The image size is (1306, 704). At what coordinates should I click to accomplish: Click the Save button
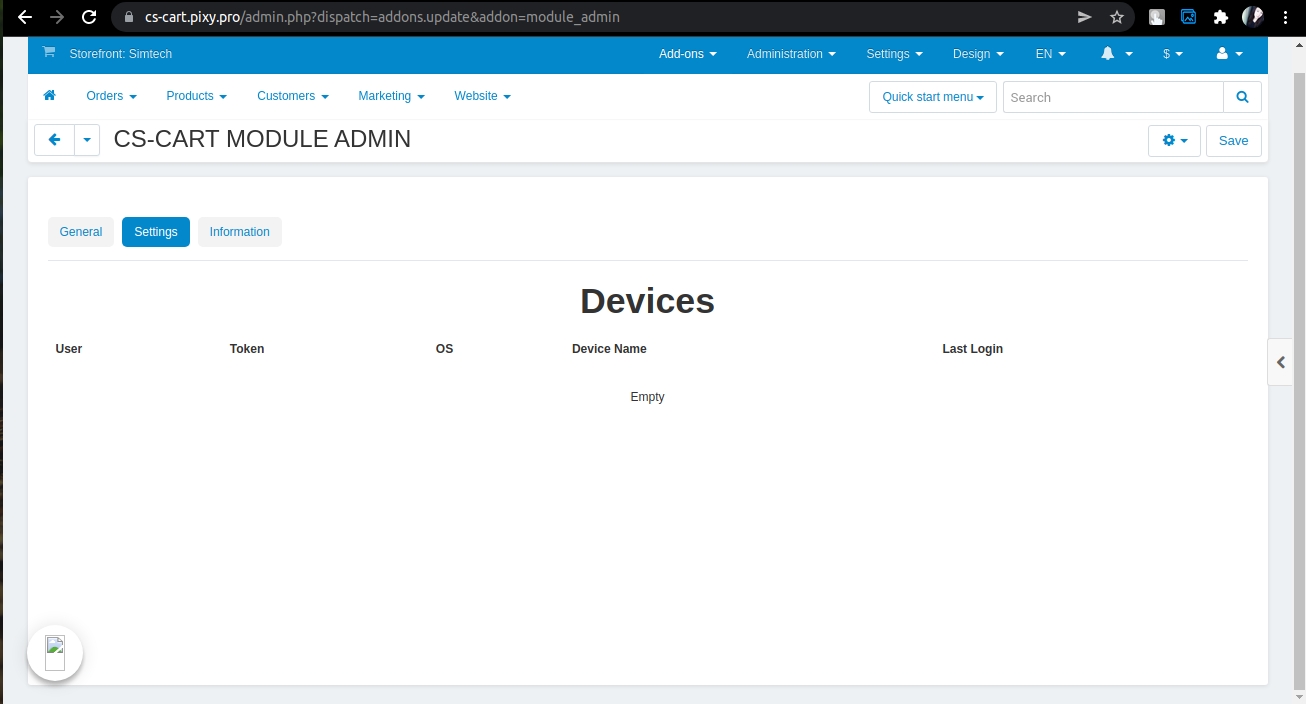click(1233, 141)
